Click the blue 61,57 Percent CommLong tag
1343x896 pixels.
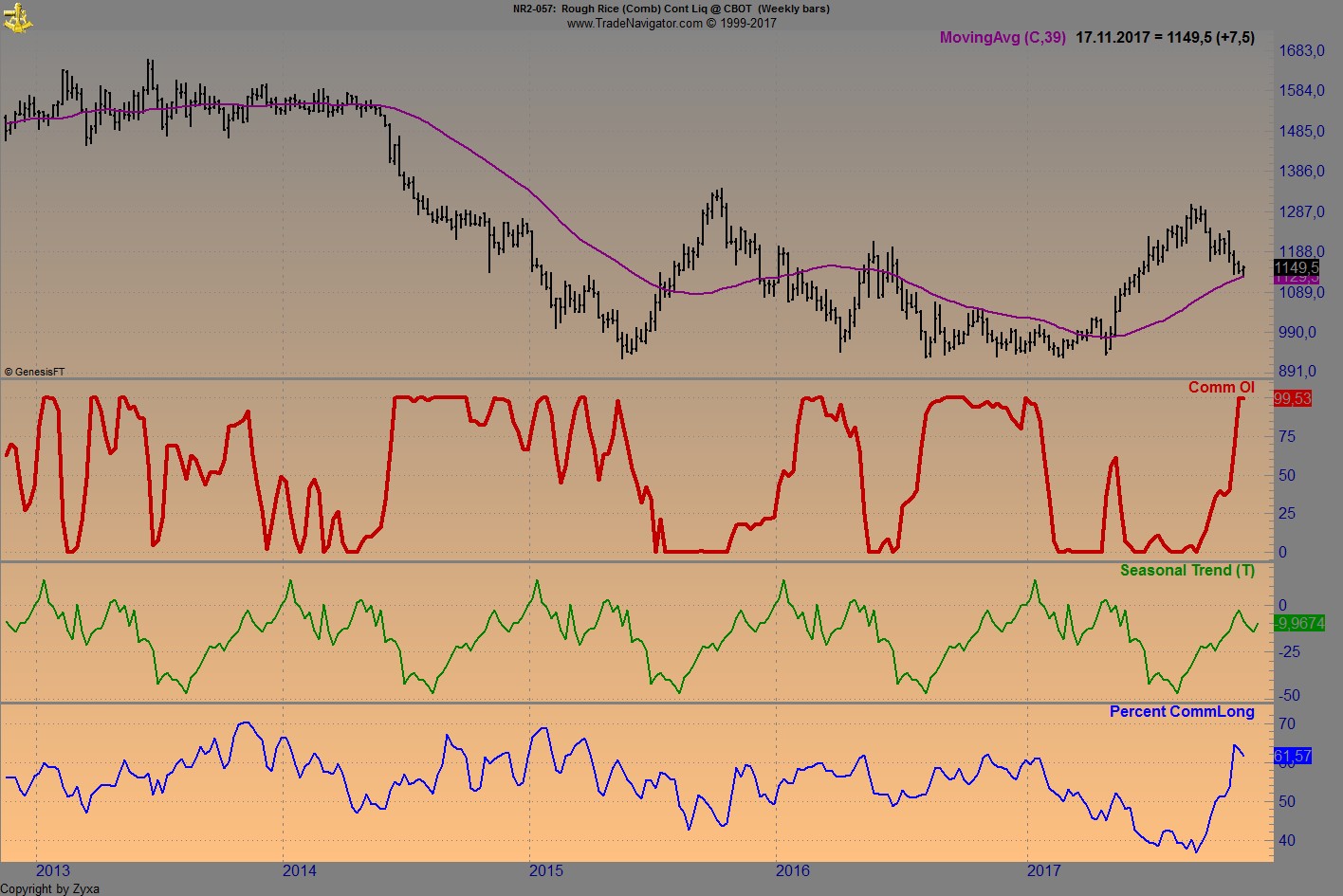(x=1292, y=756)
